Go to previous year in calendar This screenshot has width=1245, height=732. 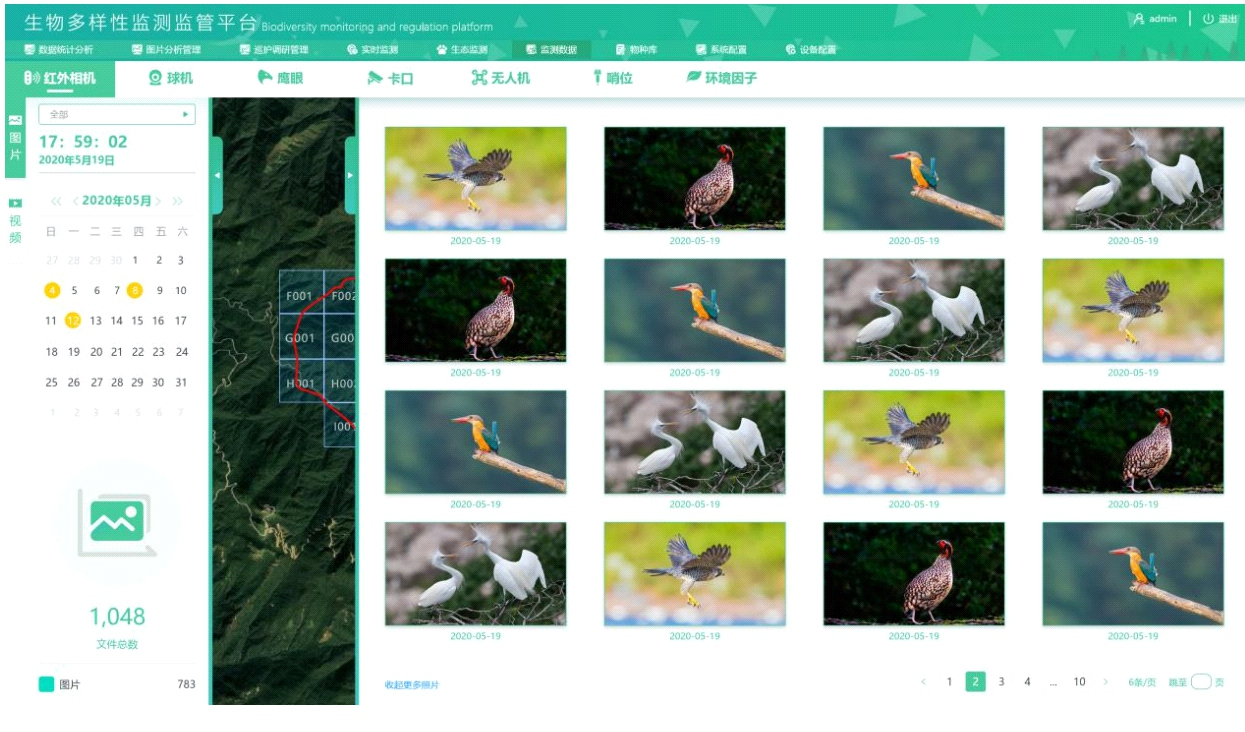click(57, 201)
